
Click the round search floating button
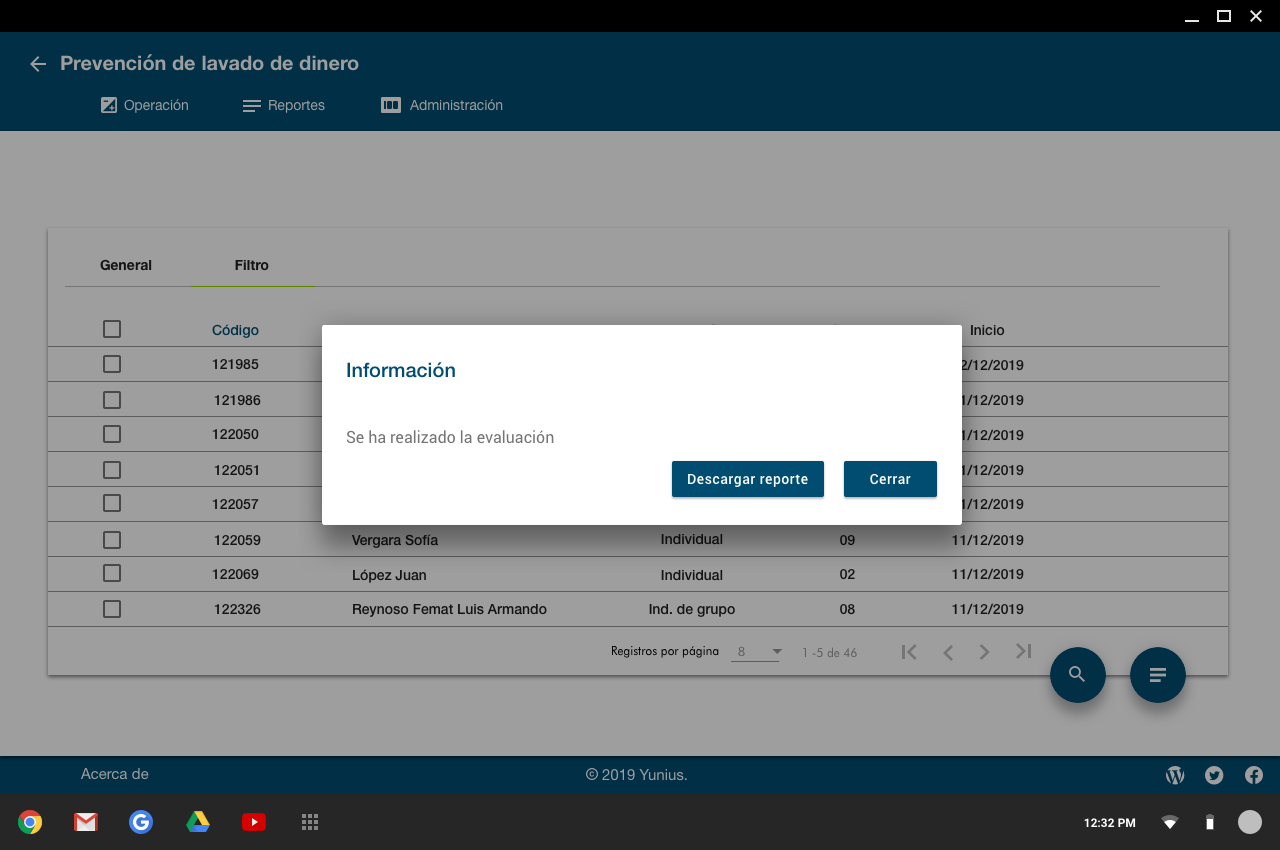point(1077,675)
